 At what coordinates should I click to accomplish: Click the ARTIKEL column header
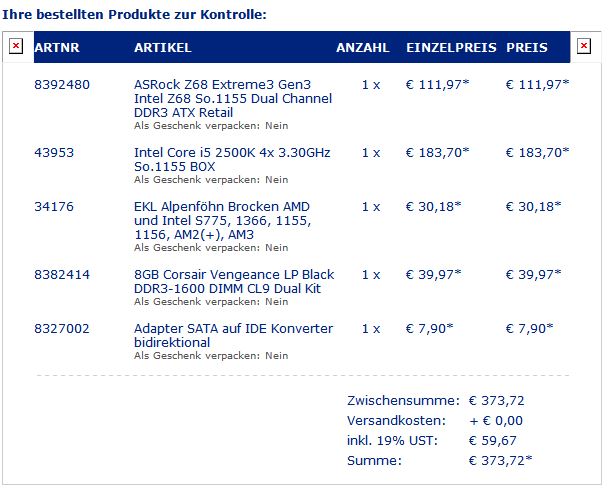(x=163, y=47)
